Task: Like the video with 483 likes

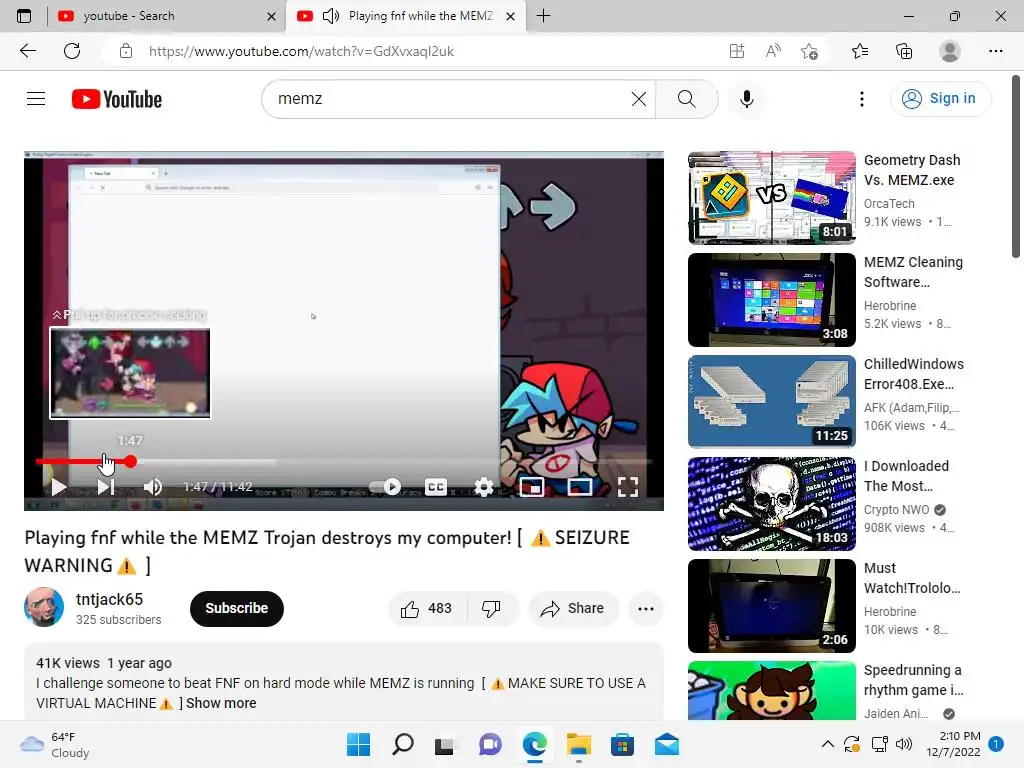Action: pos(428,609)
